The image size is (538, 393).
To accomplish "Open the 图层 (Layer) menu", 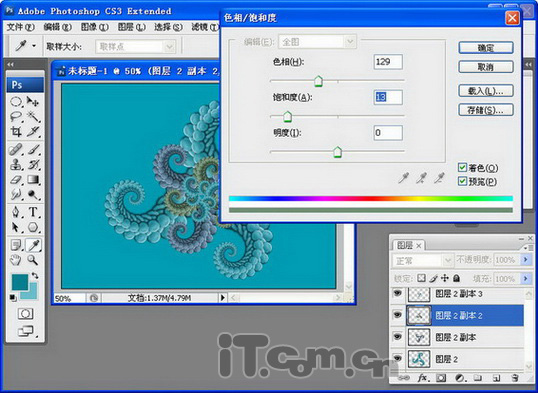I will (x=132, y=27).
